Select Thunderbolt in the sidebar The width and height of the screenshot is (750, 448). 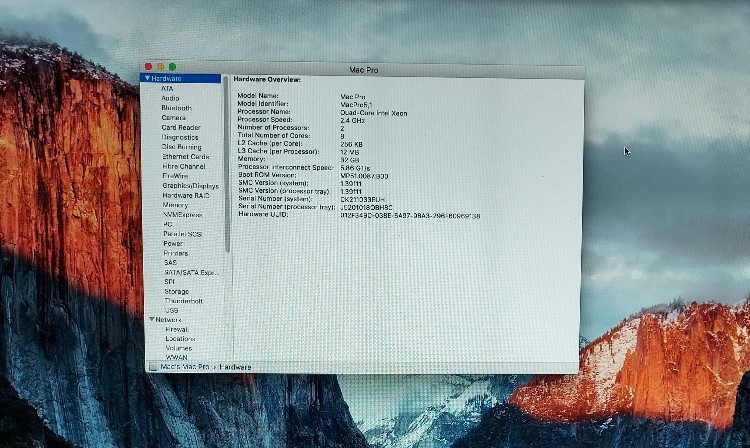[x=184, y=301]
